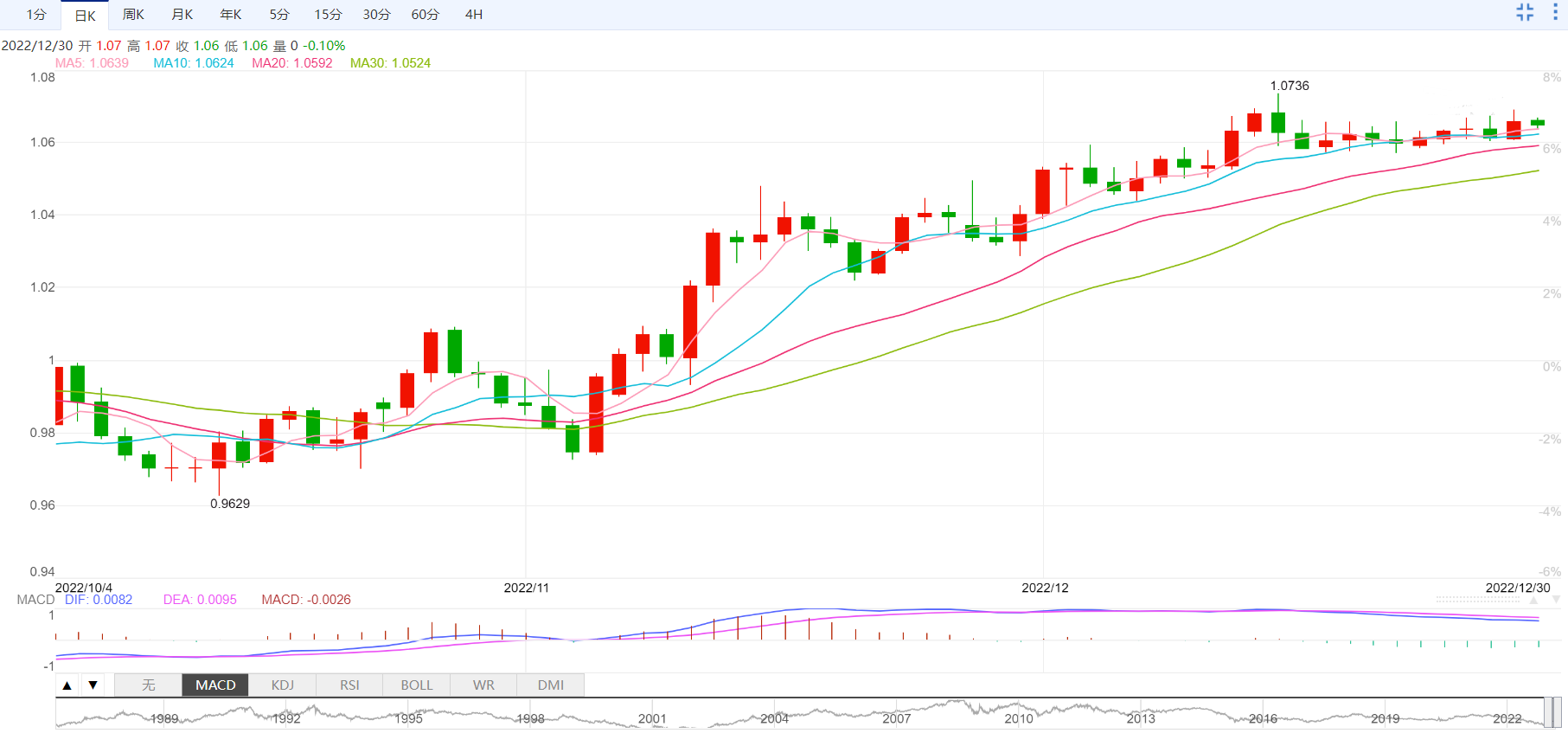Click the 2016 marker on the overview timeline
The height and width of the screenshot is (746, 1568).
(1263, 719)
